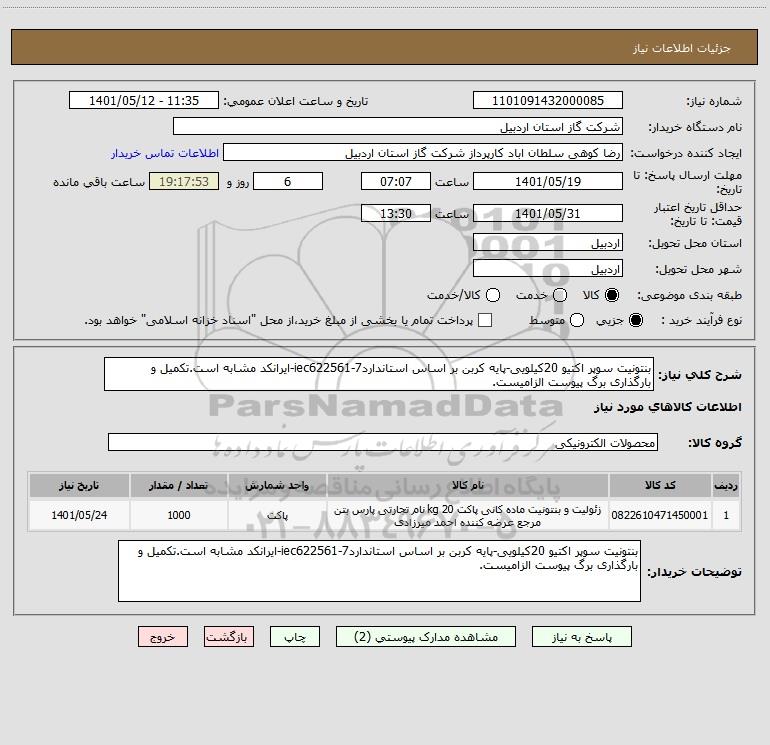
Task: Click the quantity cell 1000
Action: click(x=179, y=515)
